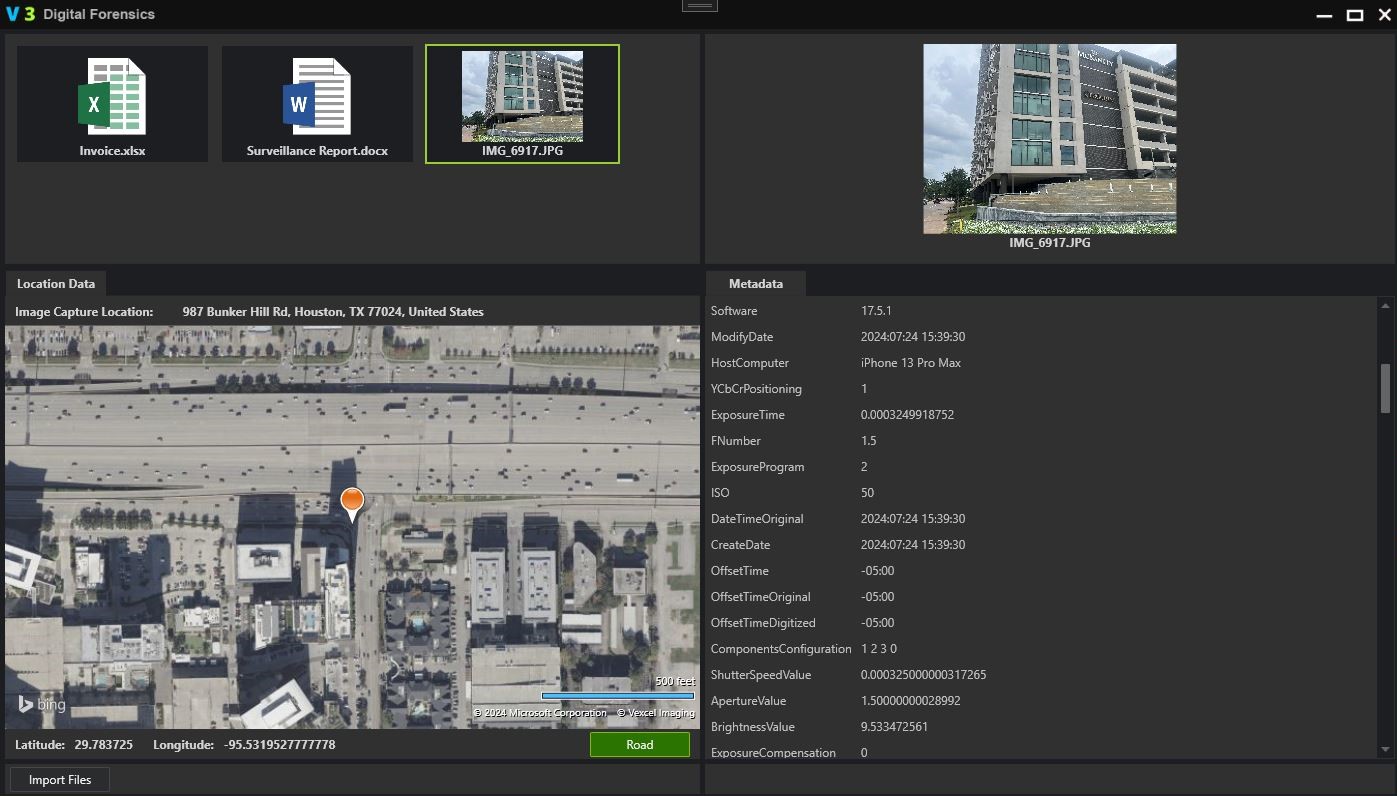Maximize the Digital Forensics window
This screenshot has height=796, width=1397.
point(1355,15)
